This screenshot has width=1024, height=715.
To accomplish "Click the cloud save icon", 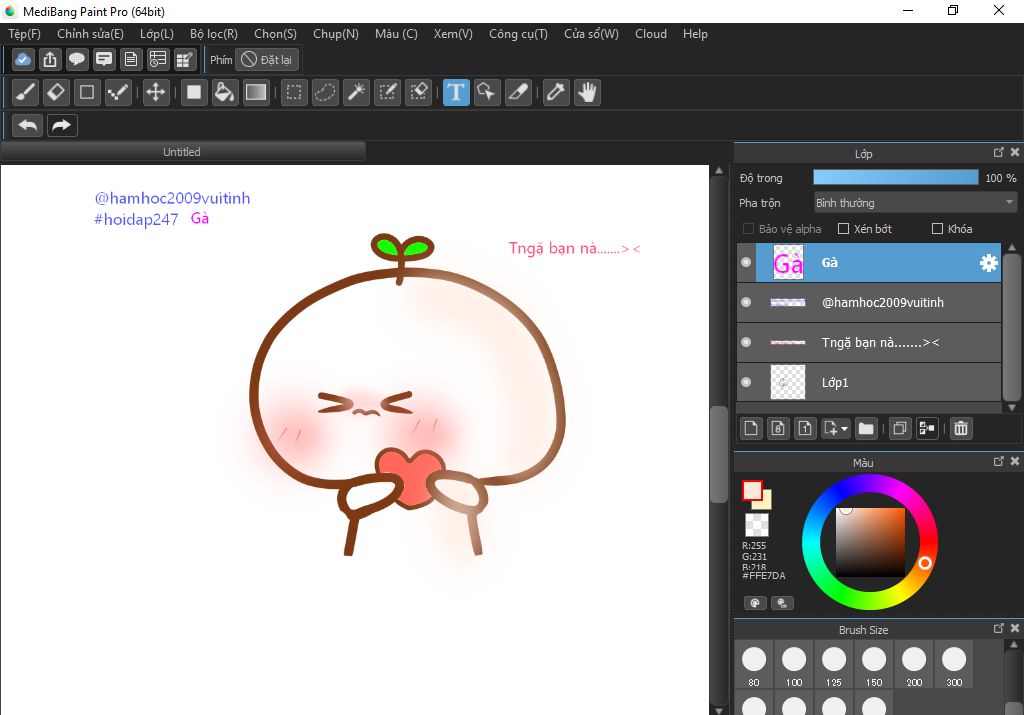I will coord(23,59).
